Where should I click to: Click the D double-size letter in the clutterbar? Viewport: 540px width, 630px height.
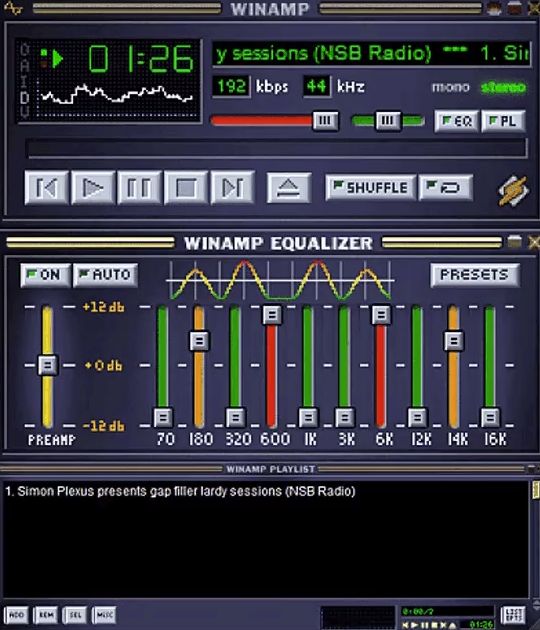(x=25, y=98)
